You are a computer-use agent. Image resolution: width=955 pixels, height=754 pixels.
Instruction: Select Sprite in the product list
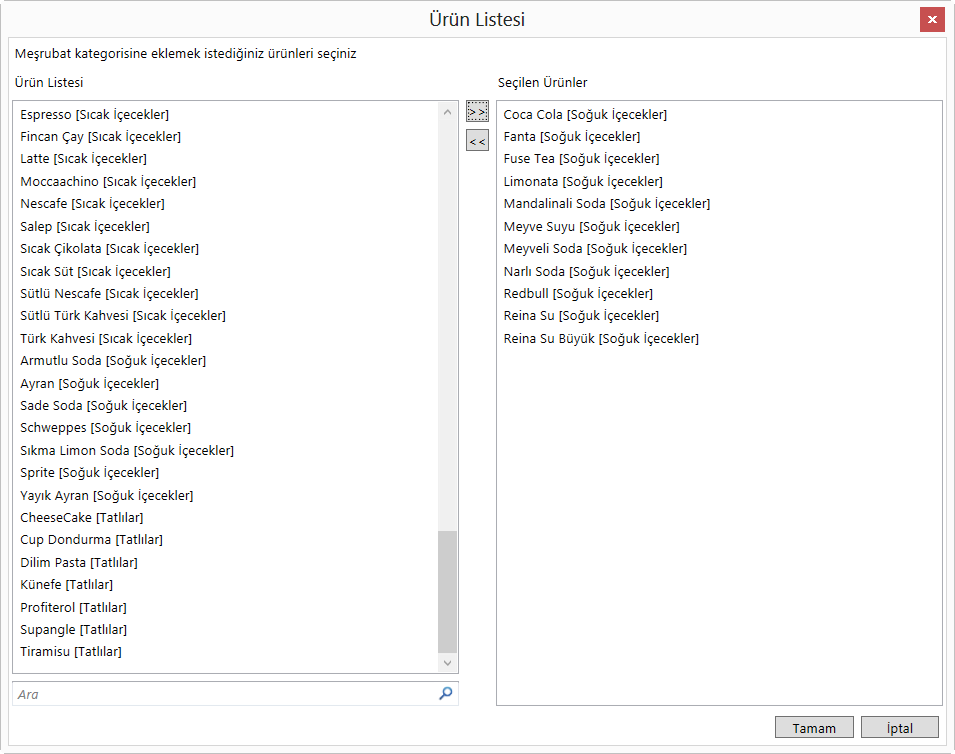[x=89, y=473]
